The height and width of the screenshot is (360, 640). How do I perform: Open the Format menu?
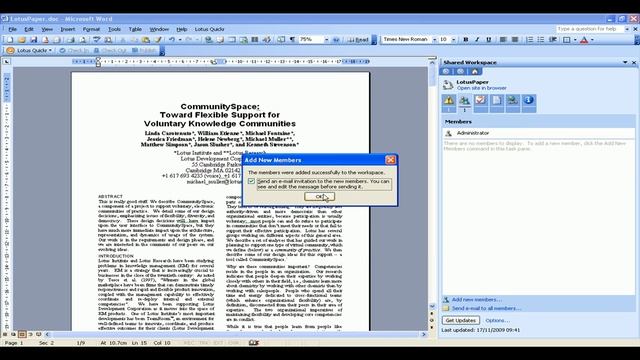tap(91, 29)
